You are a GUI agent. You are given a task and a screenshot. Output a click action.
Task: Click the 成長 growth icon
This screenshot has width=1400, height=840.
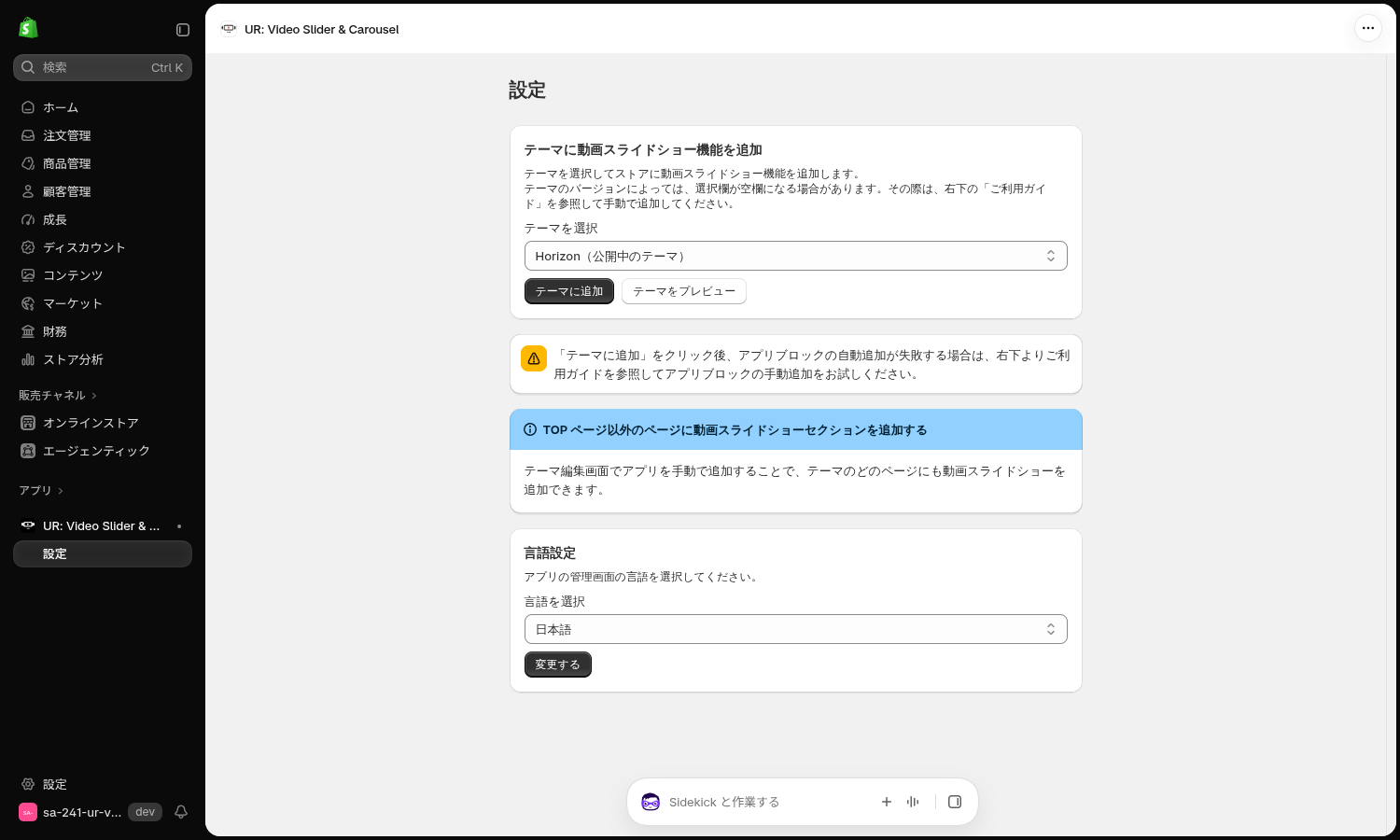point(28,219)
